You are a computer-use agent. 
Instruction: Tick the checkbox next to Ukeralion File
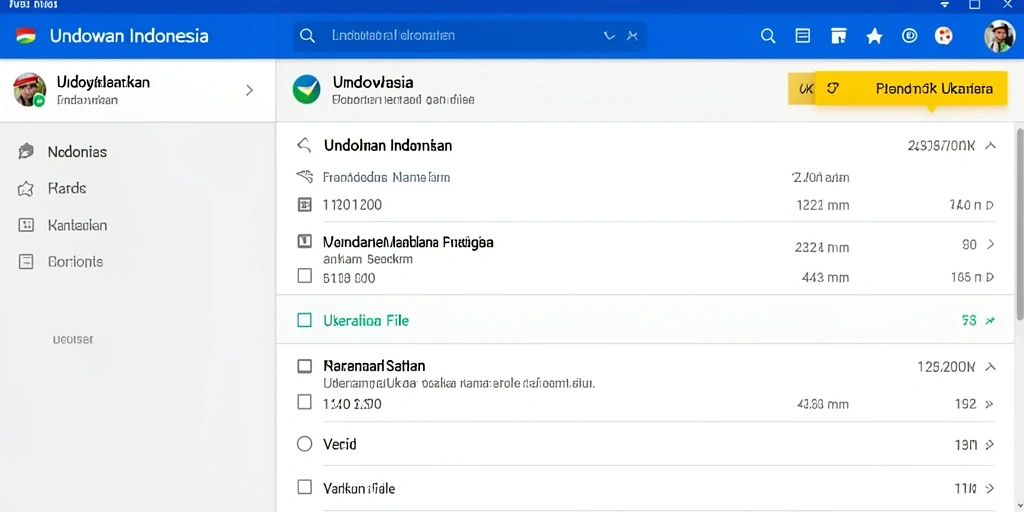click(x=304, y=320)
